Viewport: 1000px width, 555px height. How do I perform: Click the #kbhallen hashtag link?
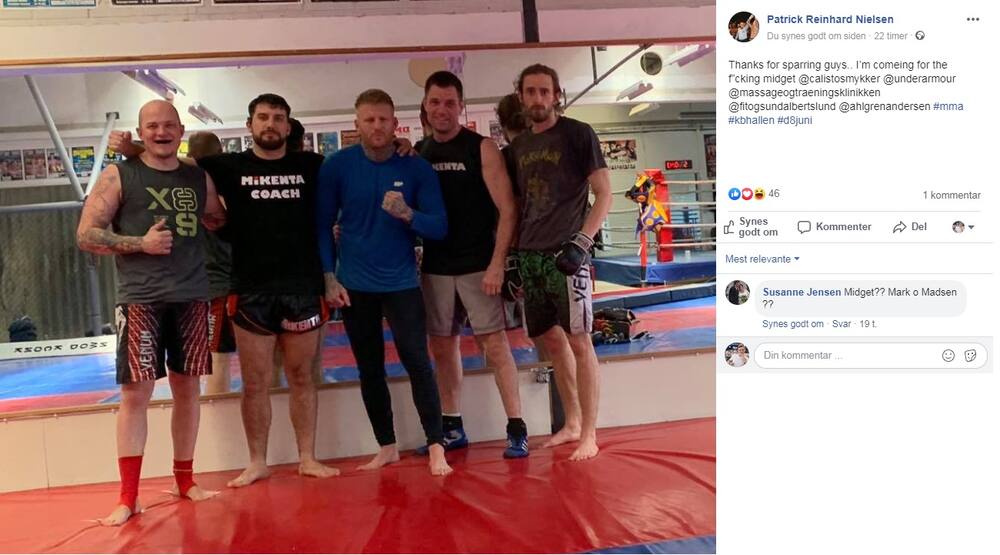coord(751,120)
